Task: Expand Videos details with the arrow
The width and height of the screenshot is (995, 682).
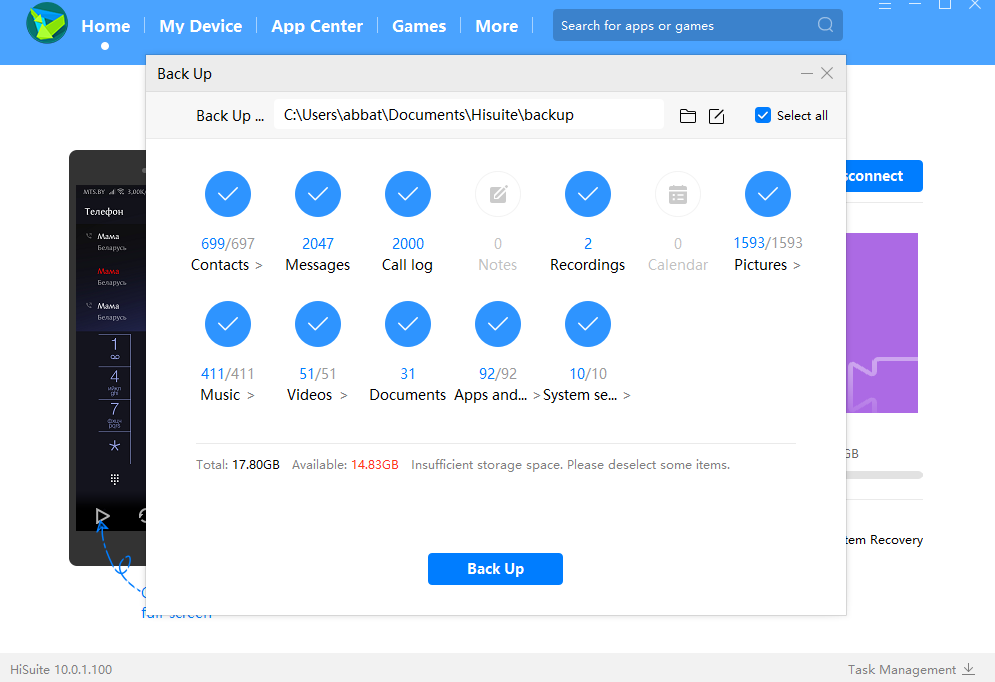Action: click(344, 395)
